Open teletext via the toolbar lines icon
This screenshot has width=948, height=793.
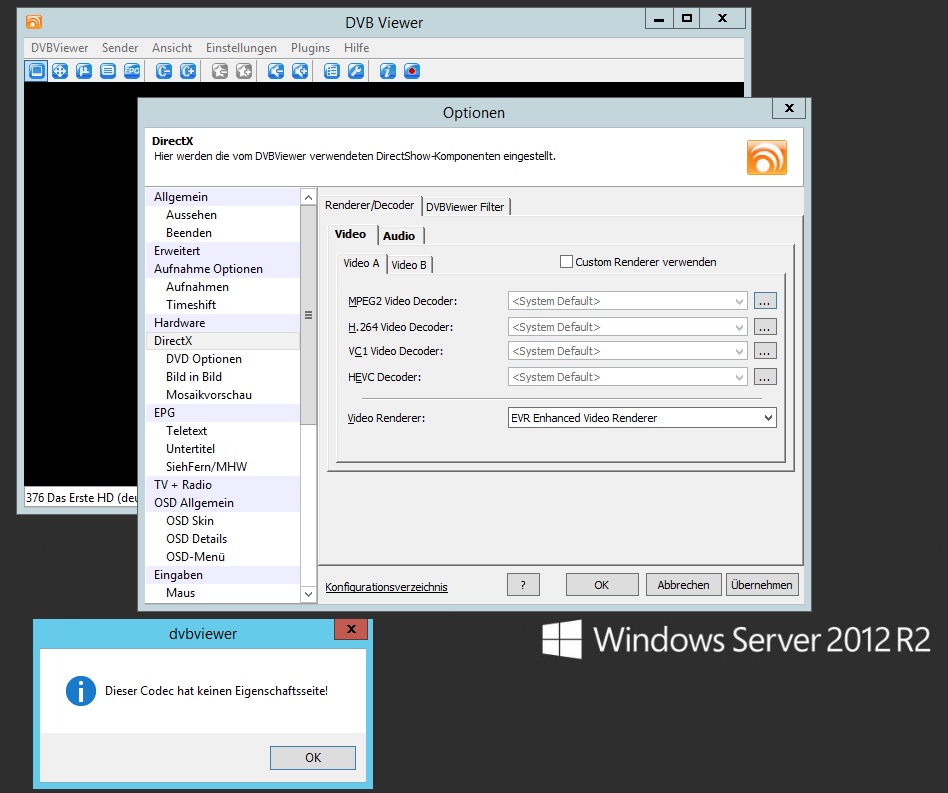(x=108, y=71)
